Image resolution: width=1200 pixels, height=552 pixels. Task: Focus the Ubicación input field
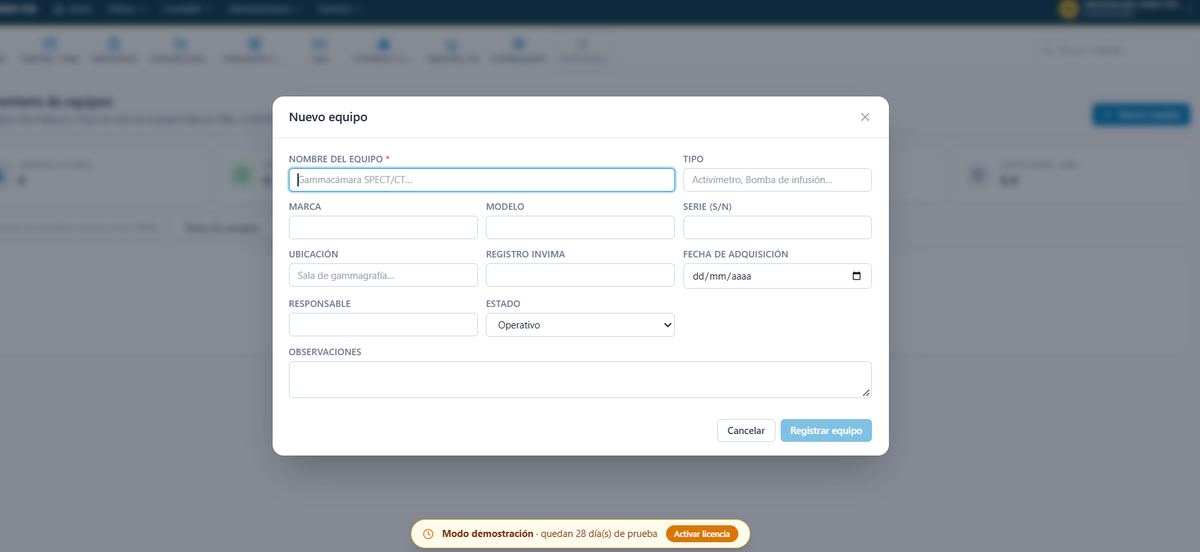(x=383, y=275)
